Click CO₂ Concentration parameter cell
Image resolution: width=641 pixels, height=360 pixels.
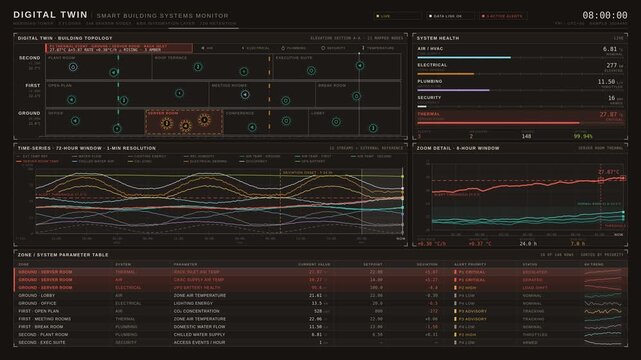click(x=198, y=311)
